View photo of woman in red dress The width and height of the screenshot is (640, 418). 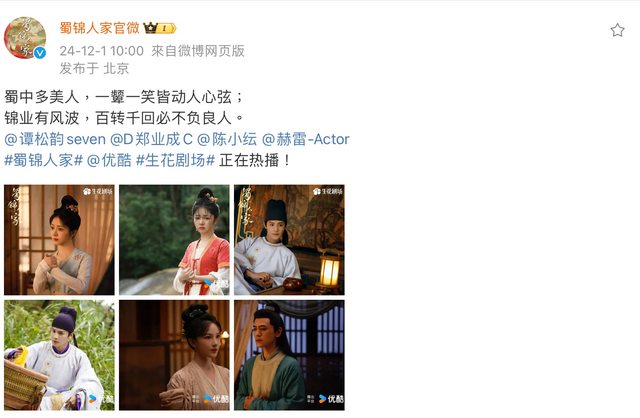(x=174, y=240)
